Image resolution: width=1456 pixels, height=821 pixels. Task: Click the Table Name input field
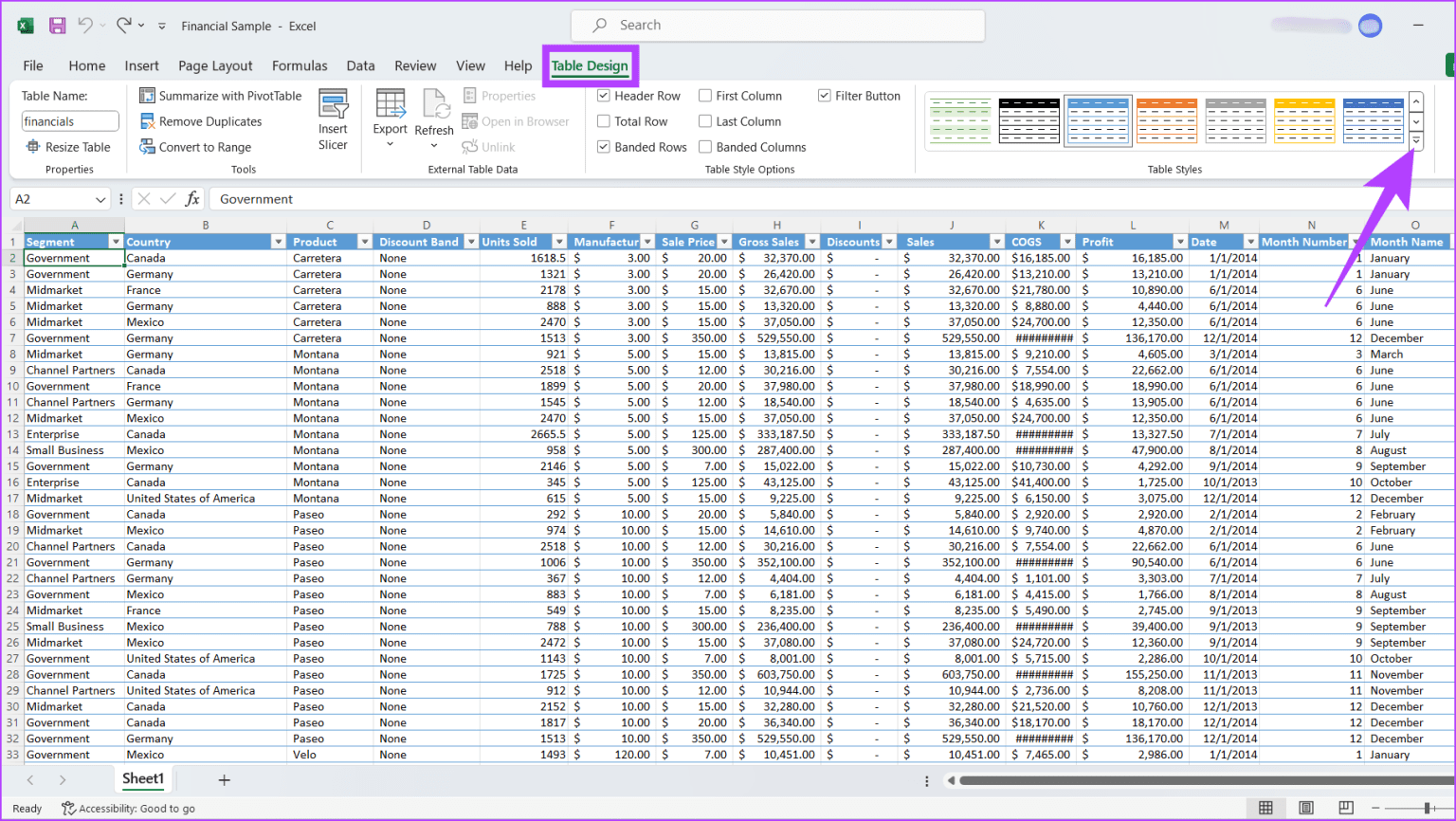click(70, 121)
